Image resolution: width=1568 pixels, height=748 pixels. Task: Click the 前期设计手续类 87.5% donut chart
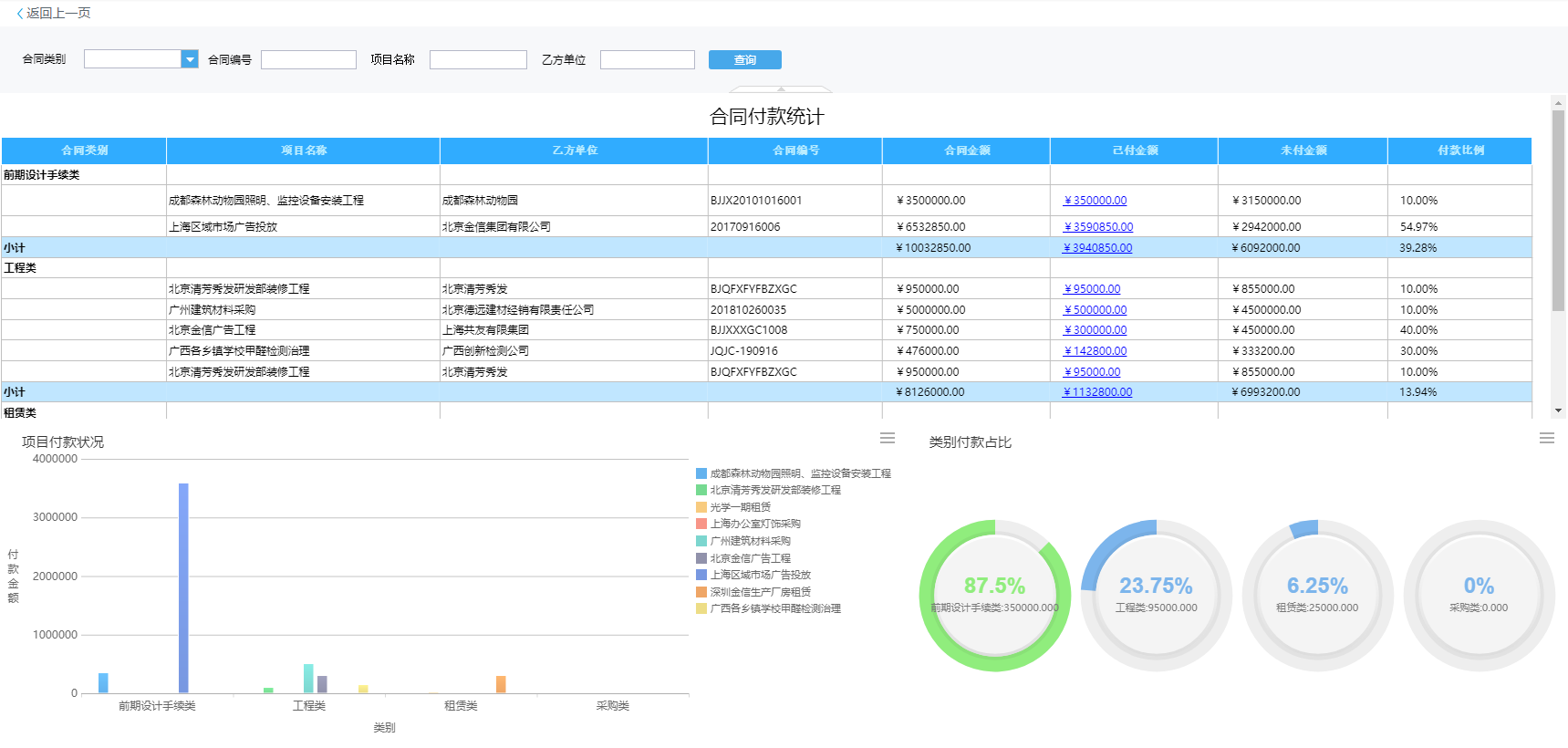[994, 595]
